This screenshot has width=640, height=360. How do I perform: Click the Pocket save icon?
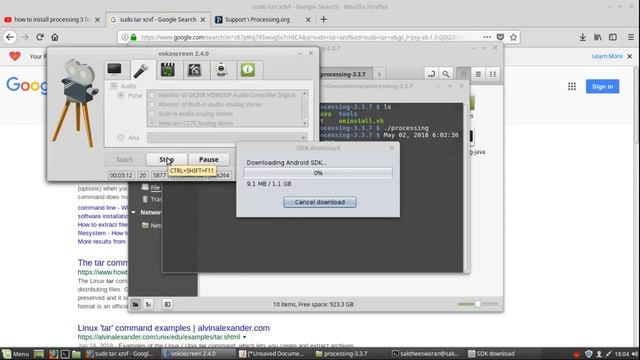pos(500,37)
